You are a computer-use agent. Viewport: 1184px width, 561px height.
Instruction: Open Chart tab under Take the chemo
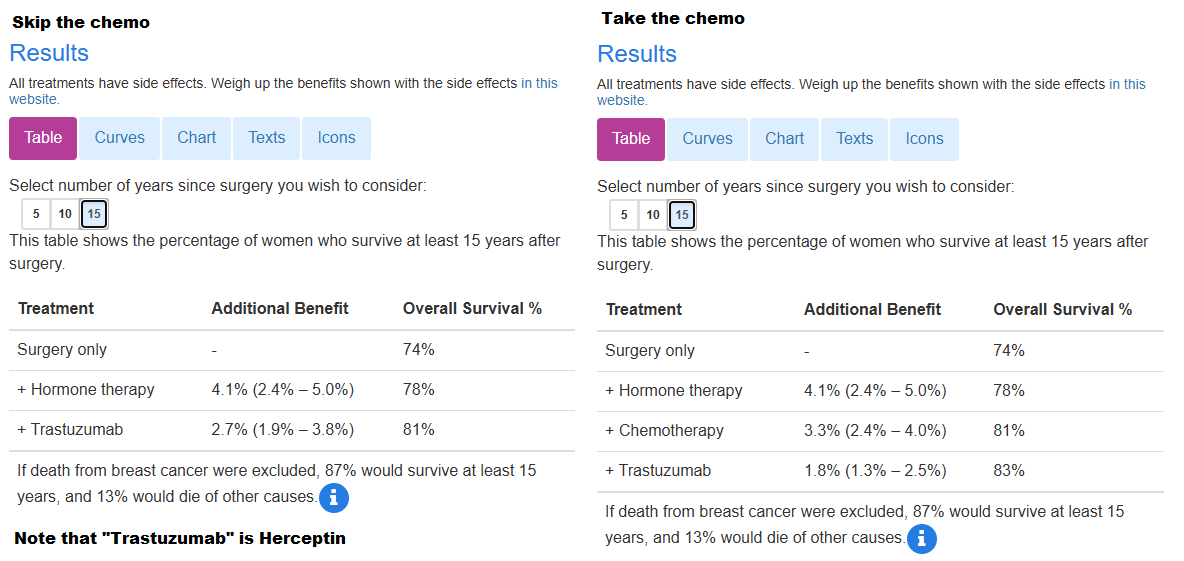785,139
